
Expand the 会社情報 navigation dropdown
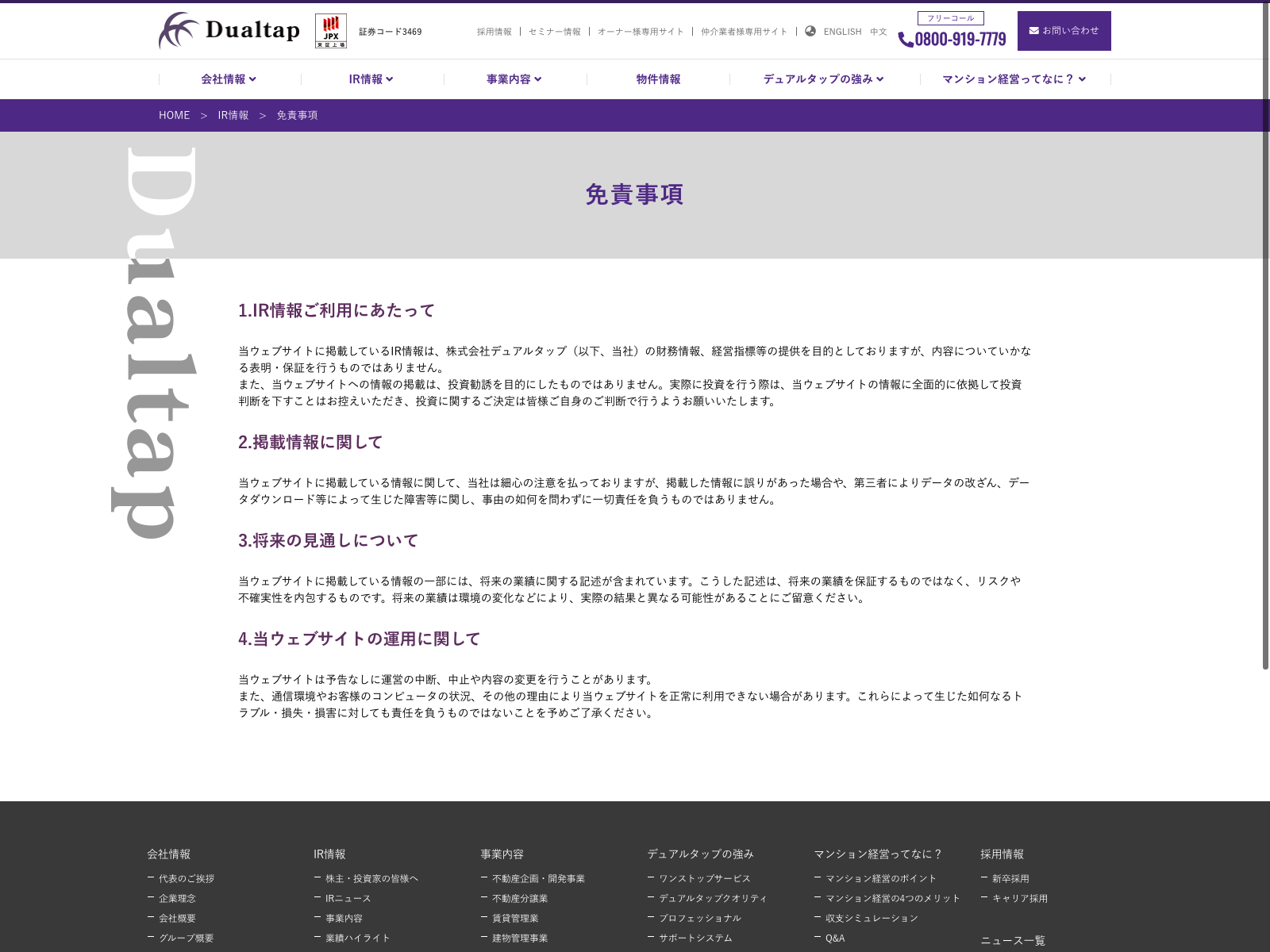(x=229, y=79)
